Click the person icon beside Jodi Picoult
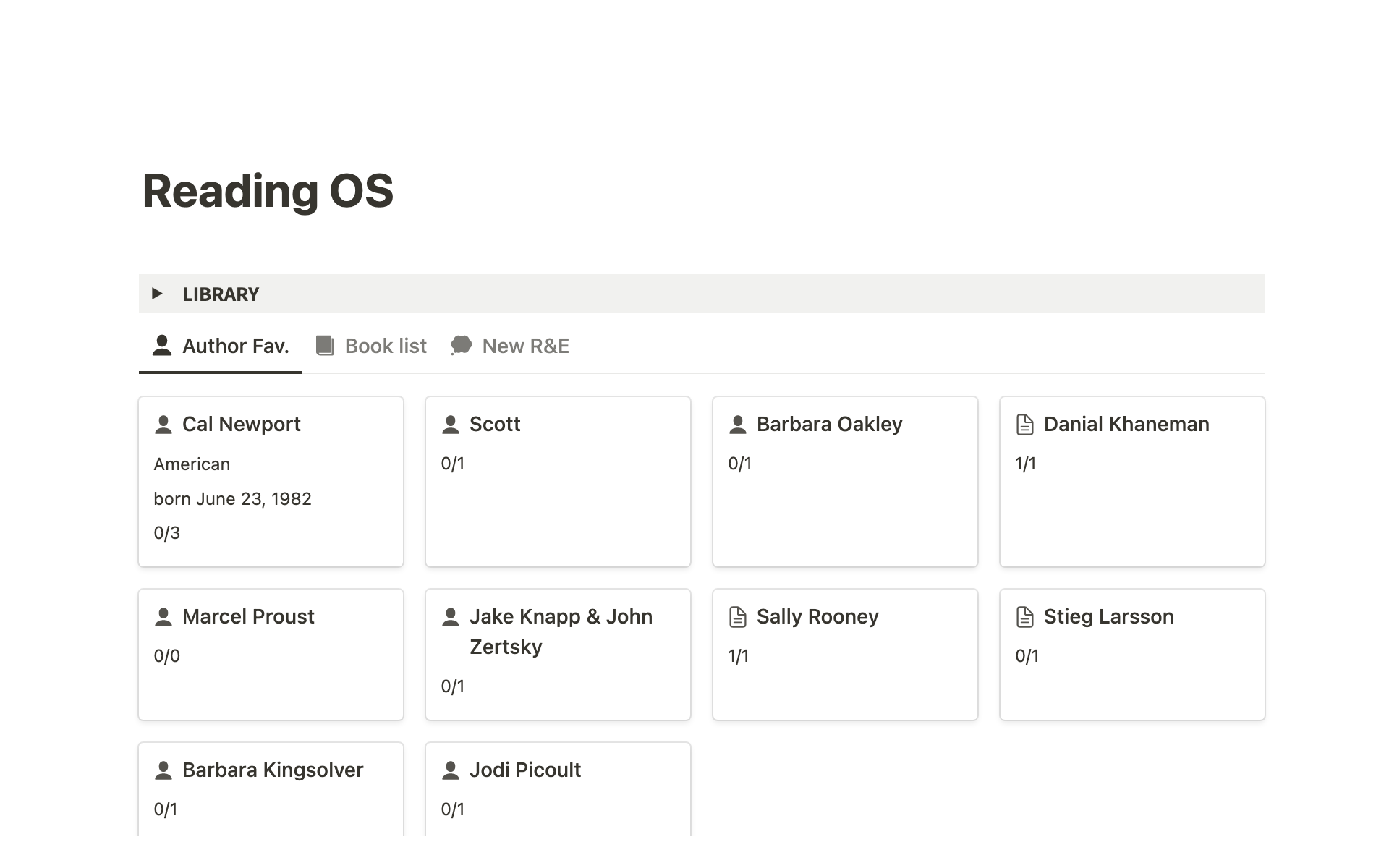 (x=451, y=770)
